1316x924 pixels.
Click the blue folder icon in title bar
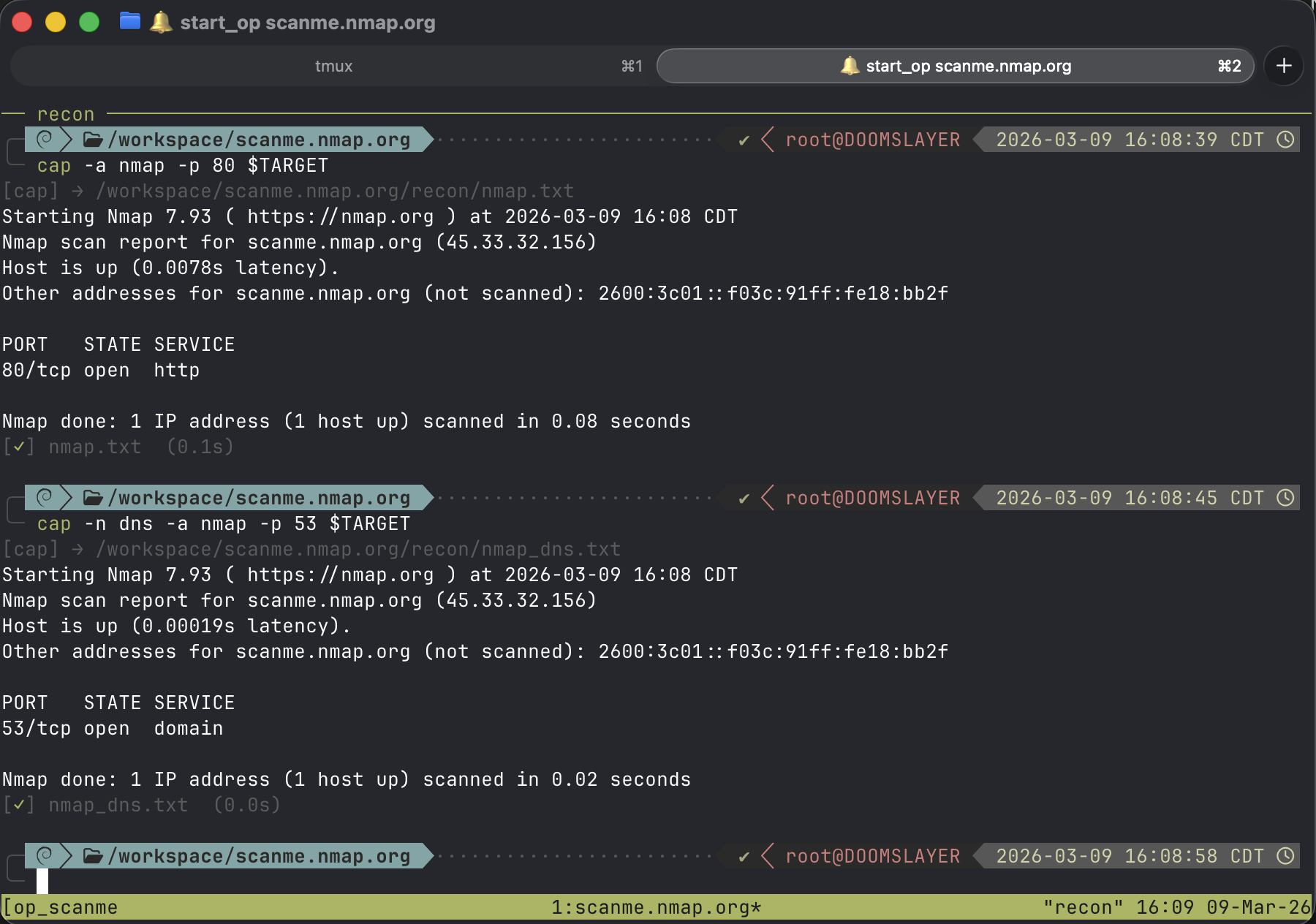[x=129, y=21]
